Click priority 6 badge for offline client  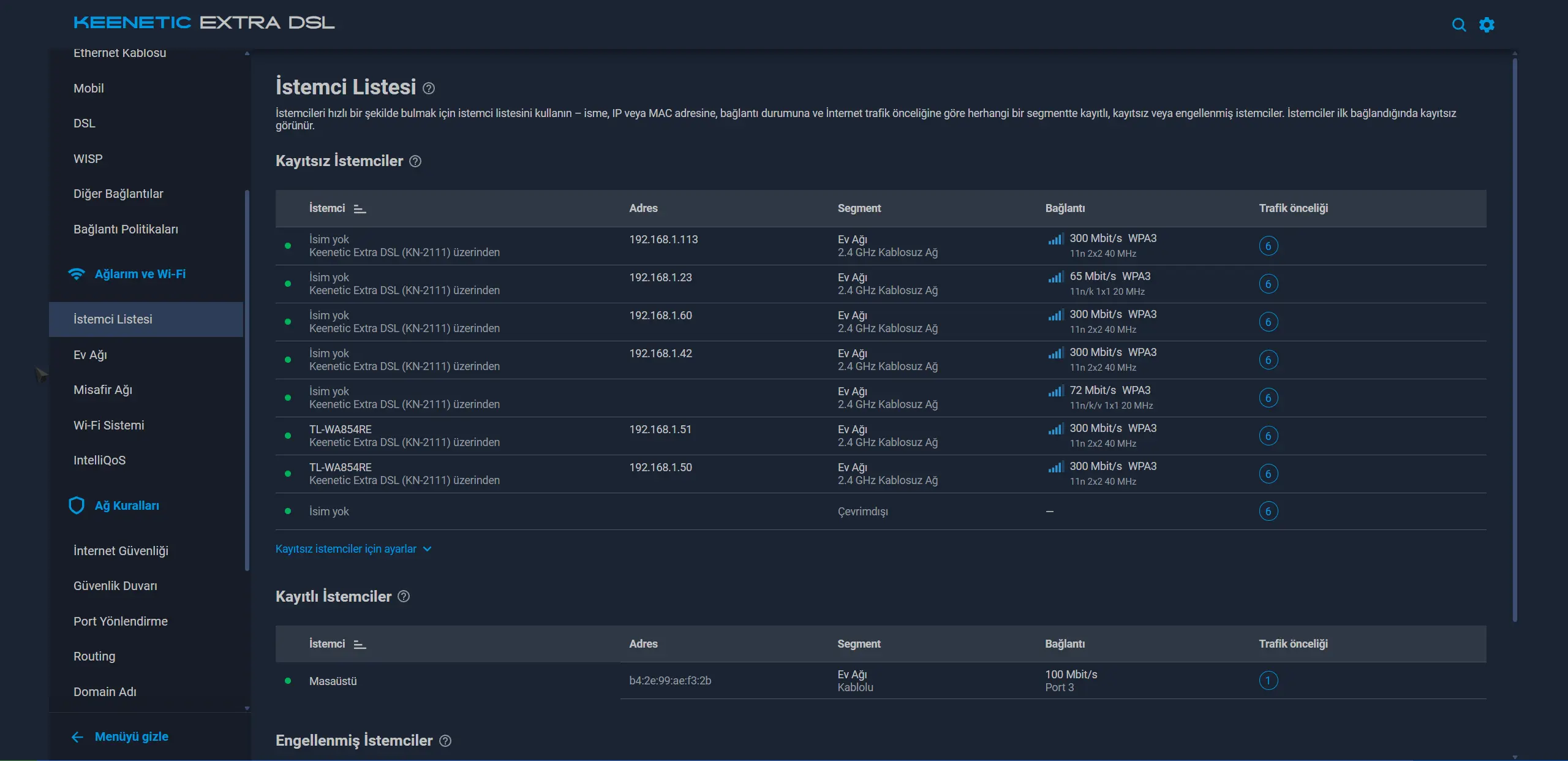1268,511
